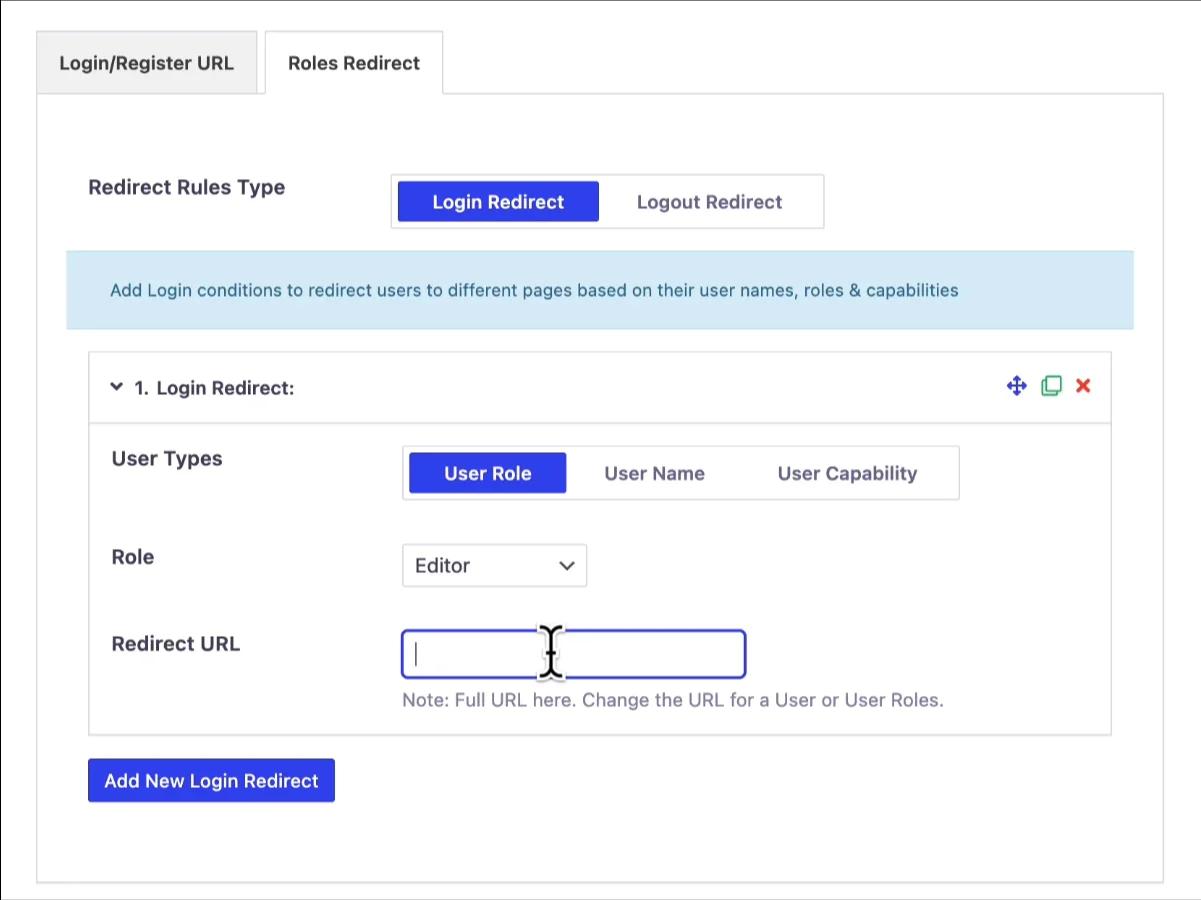Collapse the 1. Login Redirect section chevron
This screenshot has height=900, width=1201.
tap(116, 387)
